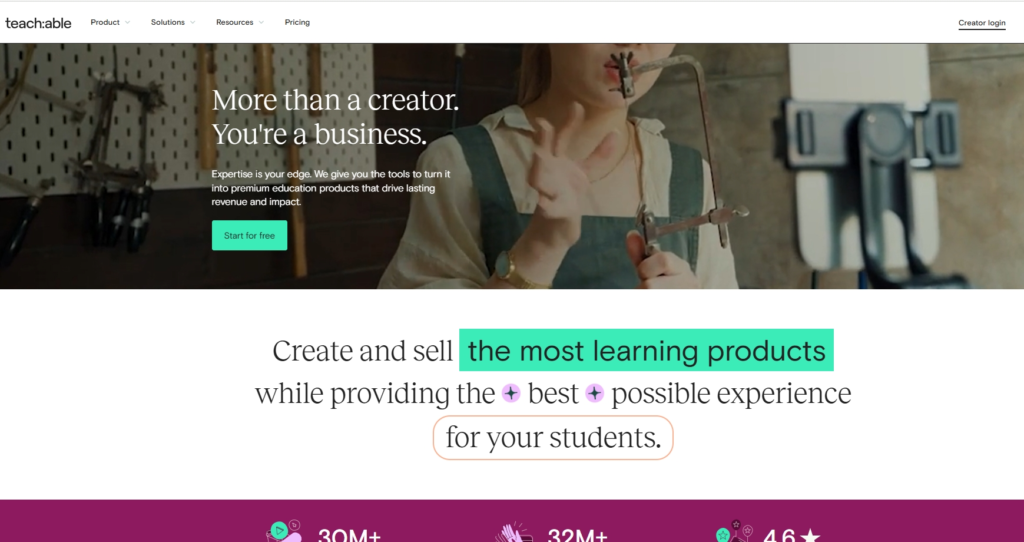Open the Creator login link
This screenshot has height=542, width=1024.
[x=982, y=23]
